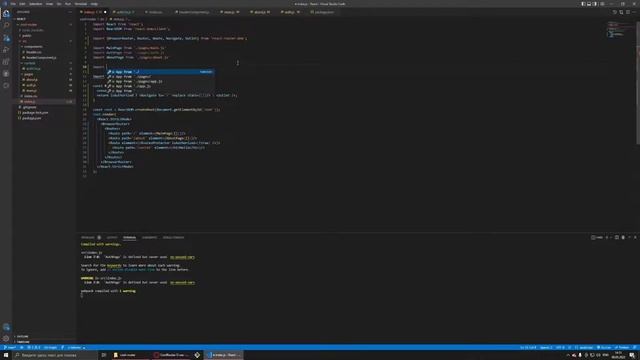Open the node terminal selector

pos(597,237)
